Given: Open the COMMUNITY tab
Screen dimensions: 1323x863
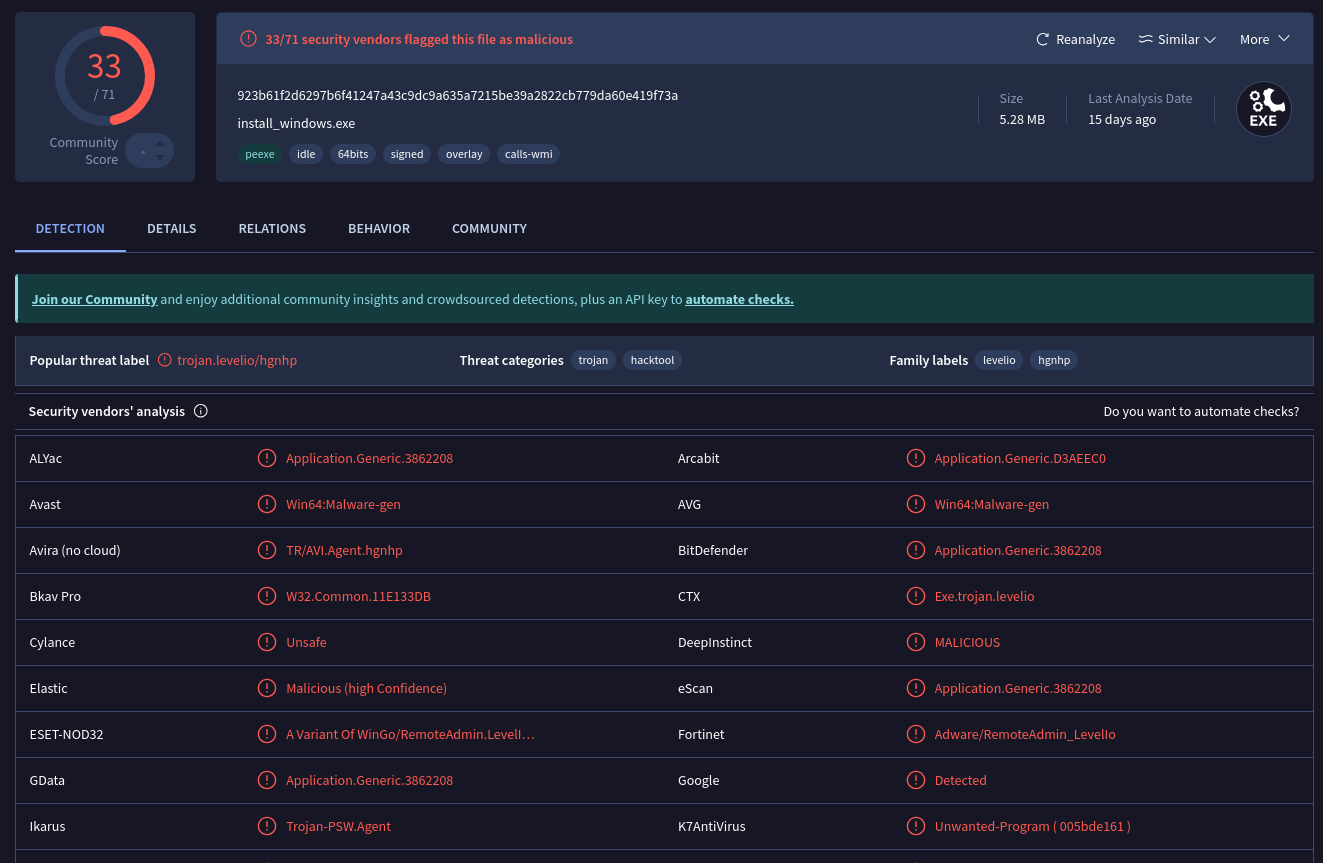Looking at the screenshot, I should point(489,228).
